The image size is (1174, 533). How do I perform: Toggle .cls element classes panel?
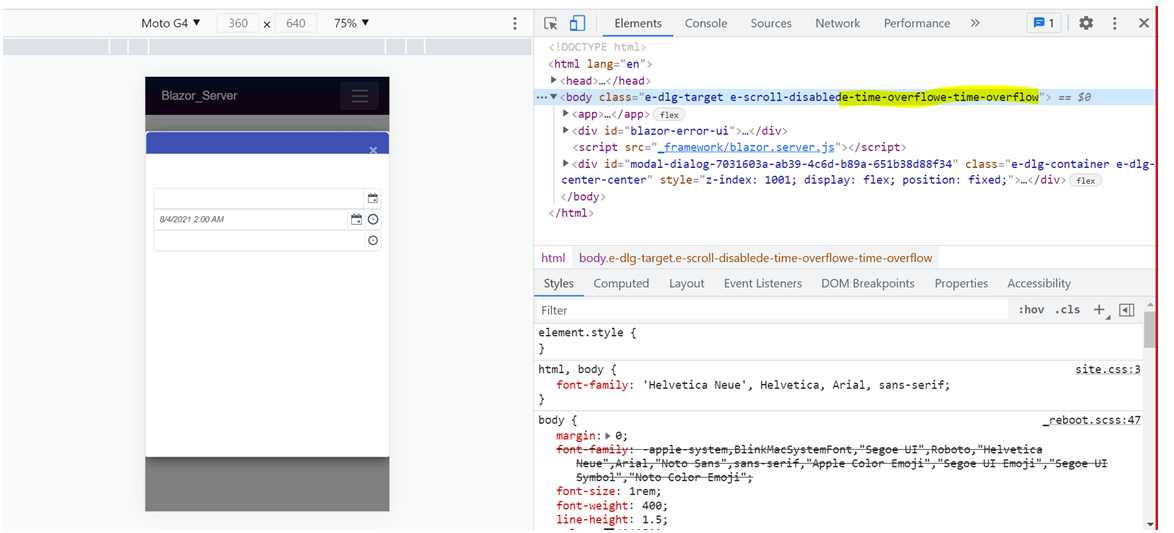1067,310
